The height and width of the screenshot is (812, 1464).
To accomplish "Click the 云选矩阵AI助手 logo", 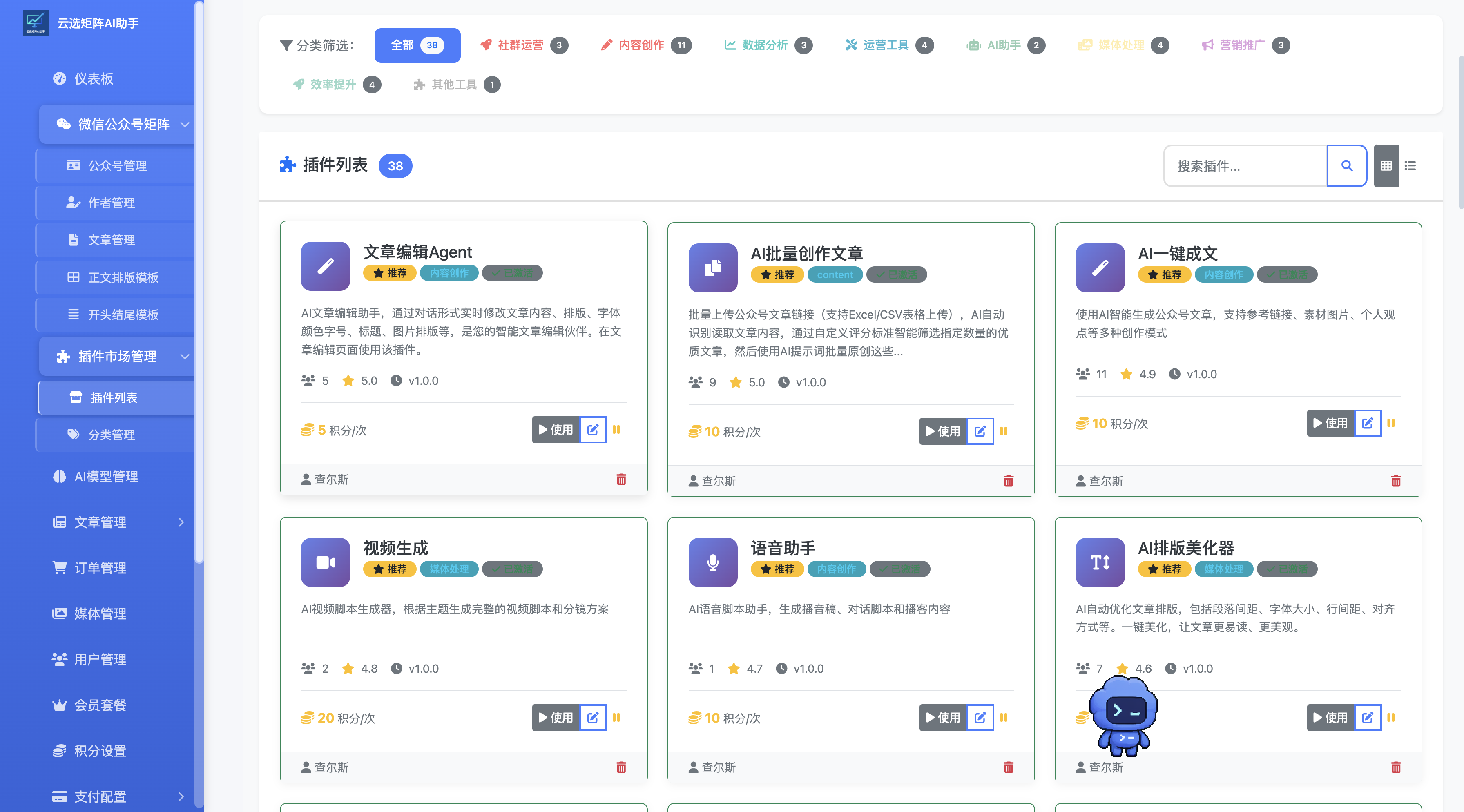I will 36,23.
